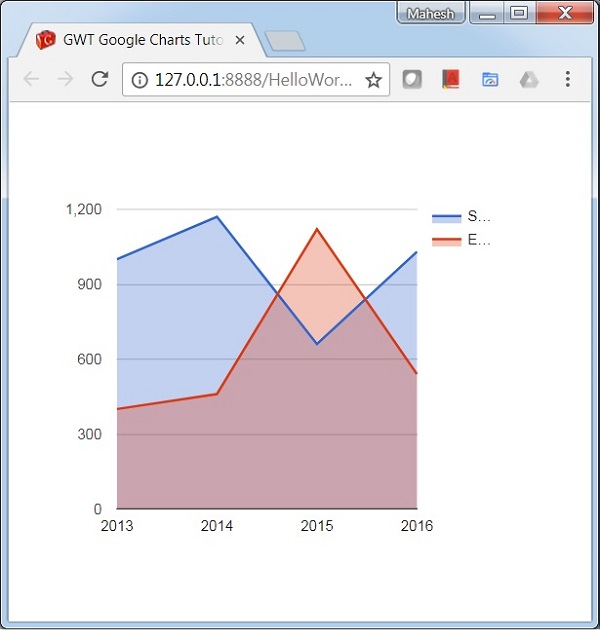
Task: Select the GWT Google Charts tab
Action: pos(140,41)
